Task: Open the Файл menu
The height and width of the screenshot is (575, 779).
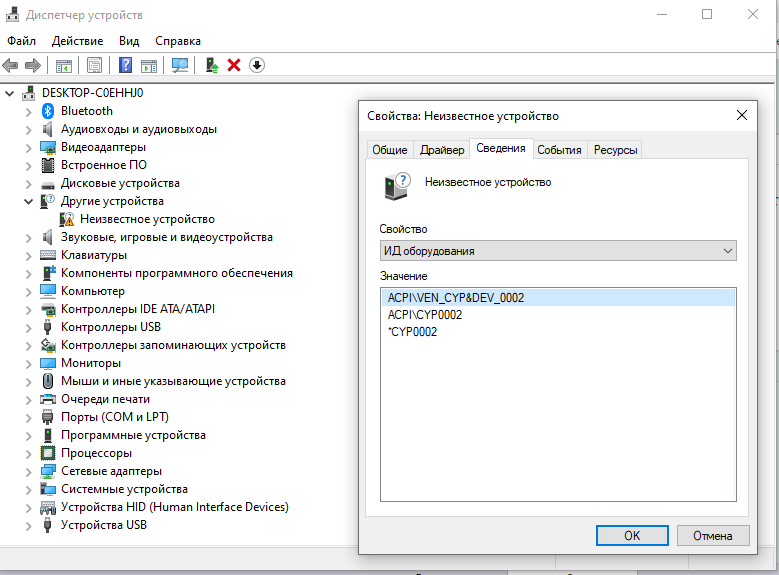Action: pyautogui.click(x=21, y=41)
